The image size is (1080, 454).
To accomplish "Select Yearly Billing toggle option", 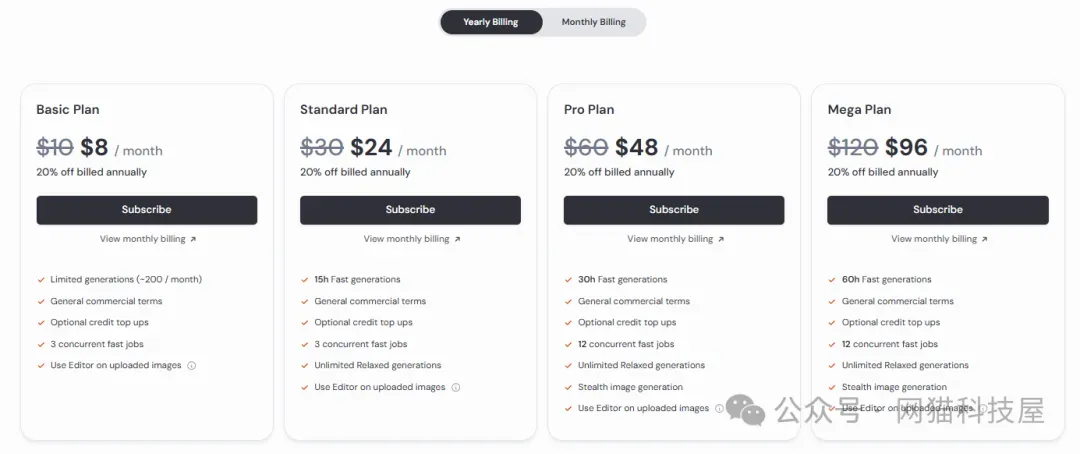I will pos(491,22).
